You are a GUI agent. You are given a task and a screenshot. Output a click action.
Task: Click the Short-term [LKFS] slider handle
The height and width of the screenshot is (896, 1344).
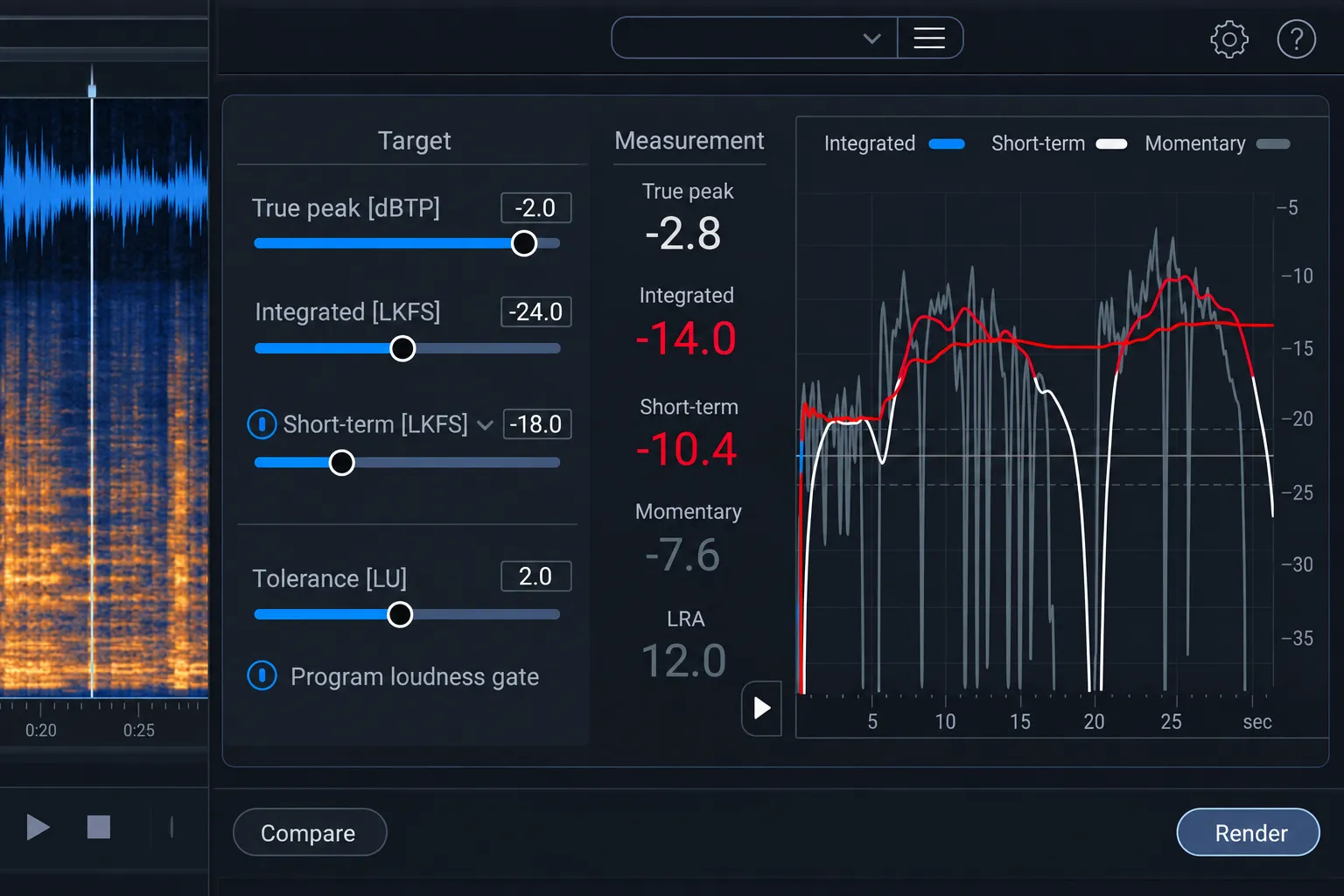coord(342,462)
